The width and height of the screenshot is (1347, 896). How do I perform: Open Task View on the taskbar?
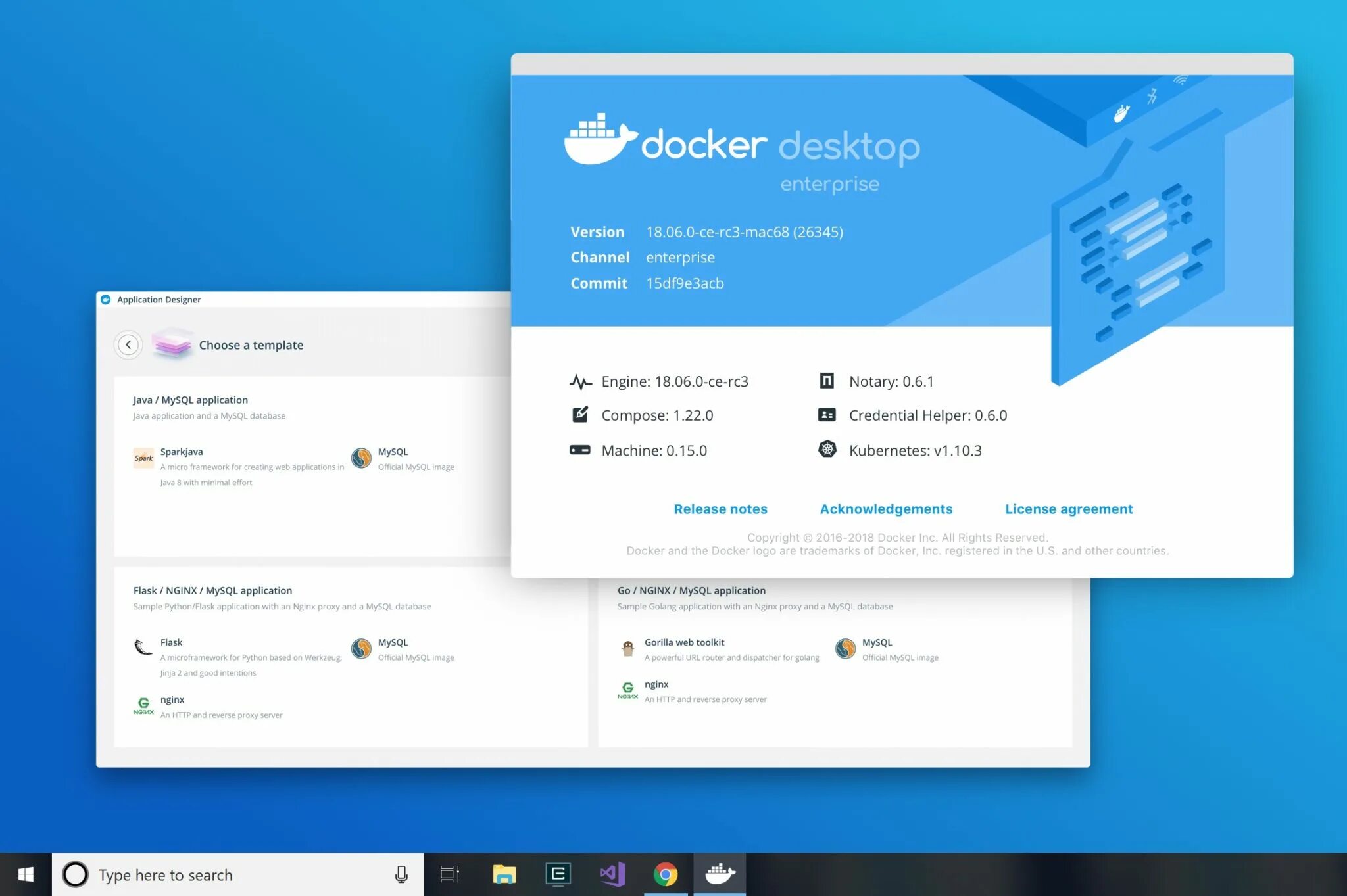point(450,874)
